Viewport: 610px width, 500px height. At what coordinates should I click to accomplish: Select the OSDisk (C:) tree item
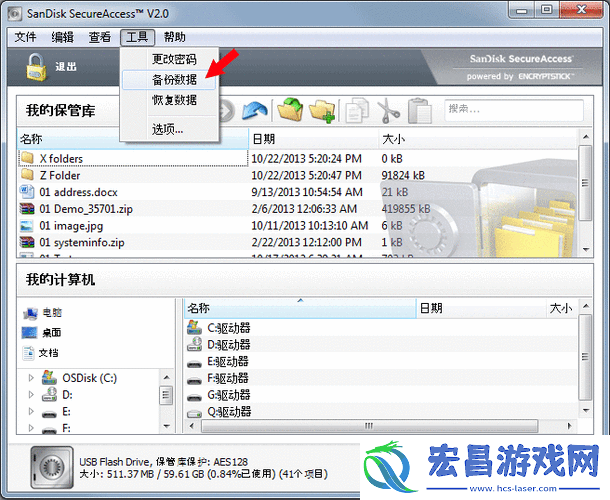tap(89, 378)
